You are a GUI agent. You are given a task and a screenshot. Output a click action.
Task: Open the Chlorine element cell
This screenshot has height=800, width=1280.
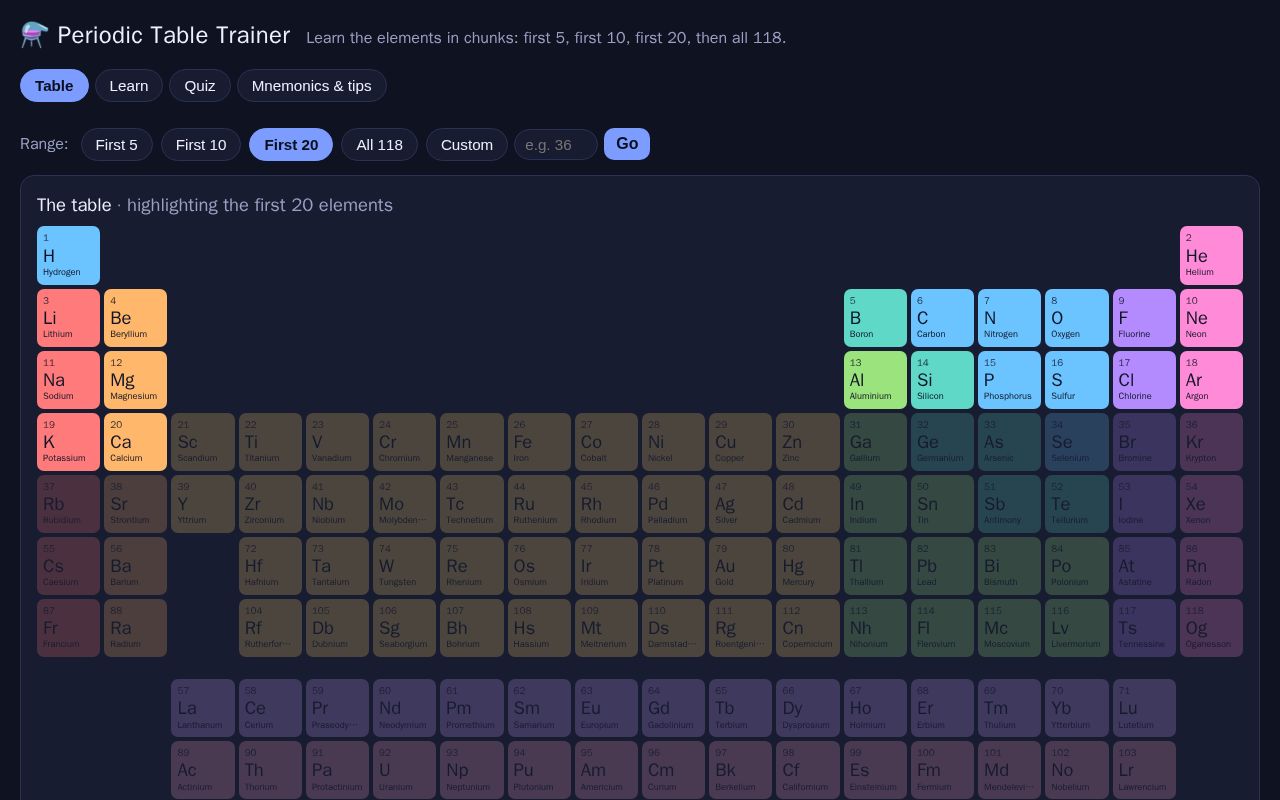pos(1144,380)
